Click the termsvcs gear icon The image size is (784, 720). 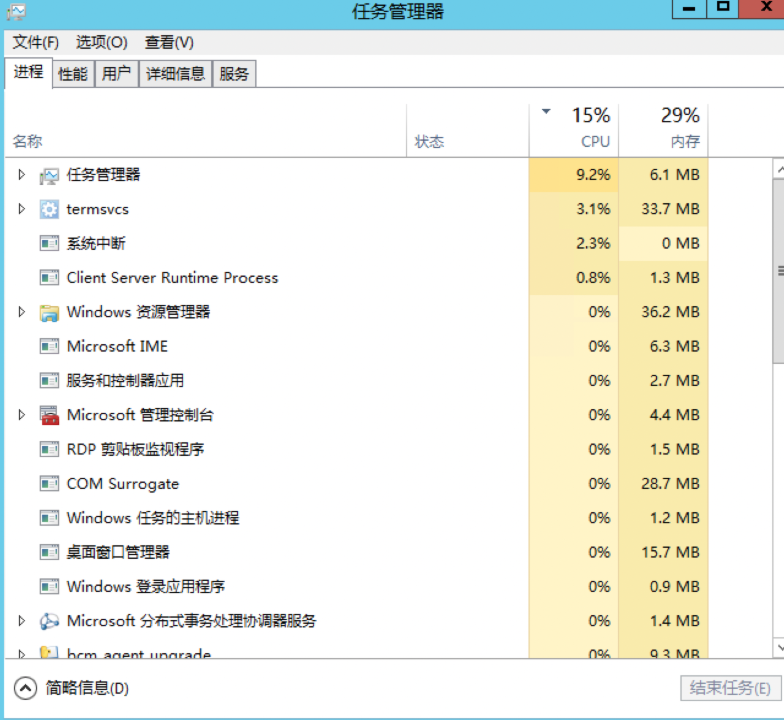click(49, 210)
